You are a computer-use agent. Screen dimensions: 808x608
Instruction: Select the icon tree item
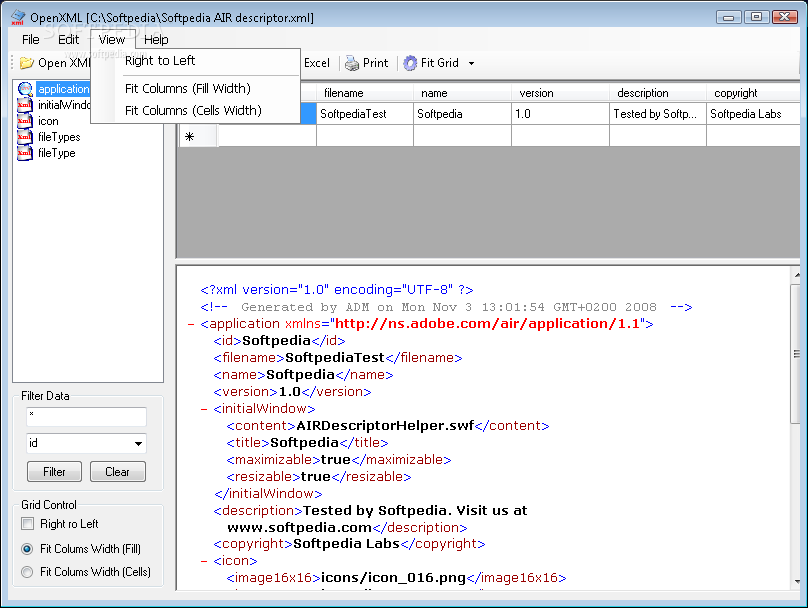click(48, 121)
